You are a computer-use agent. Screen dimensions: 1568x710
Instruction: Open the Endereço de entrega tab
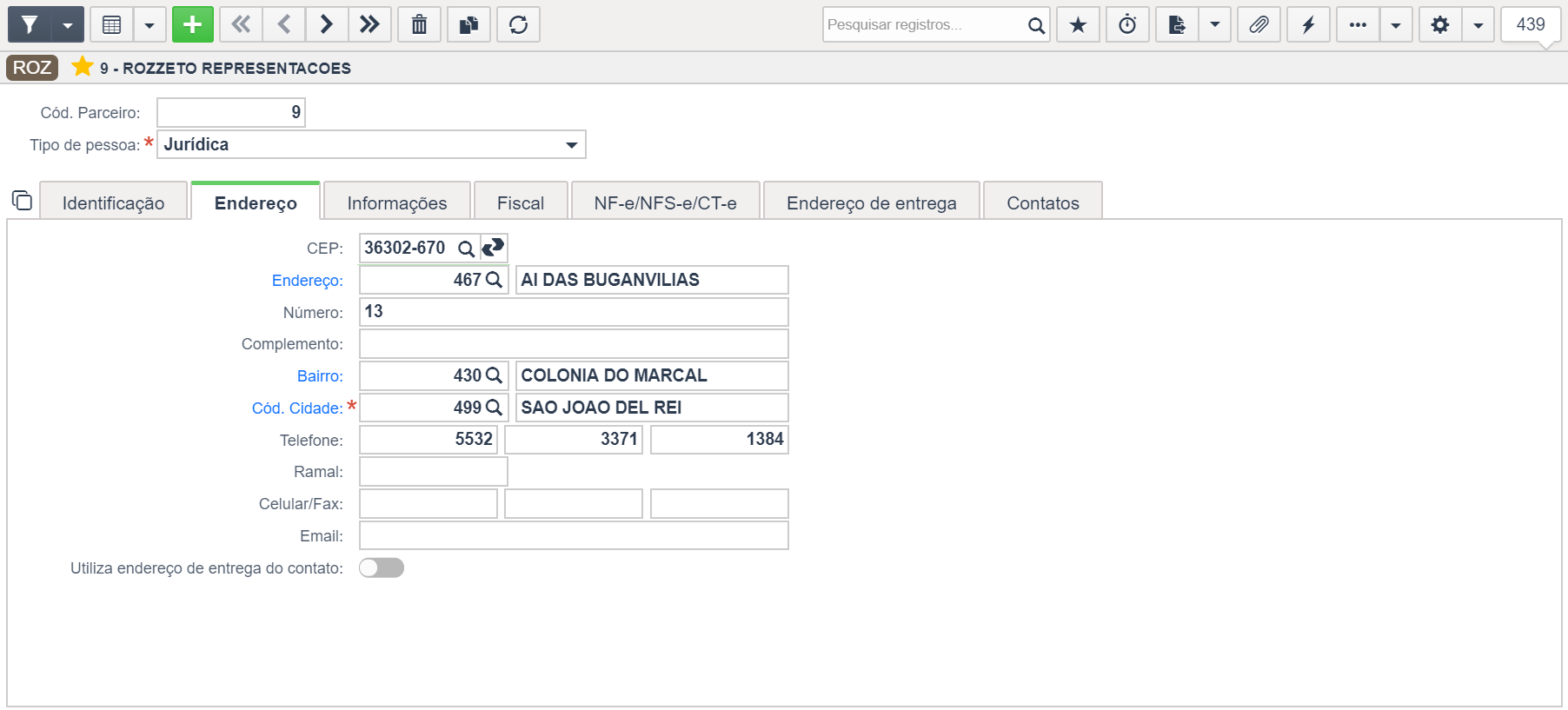pyautogui.click(x=872, y=202)
